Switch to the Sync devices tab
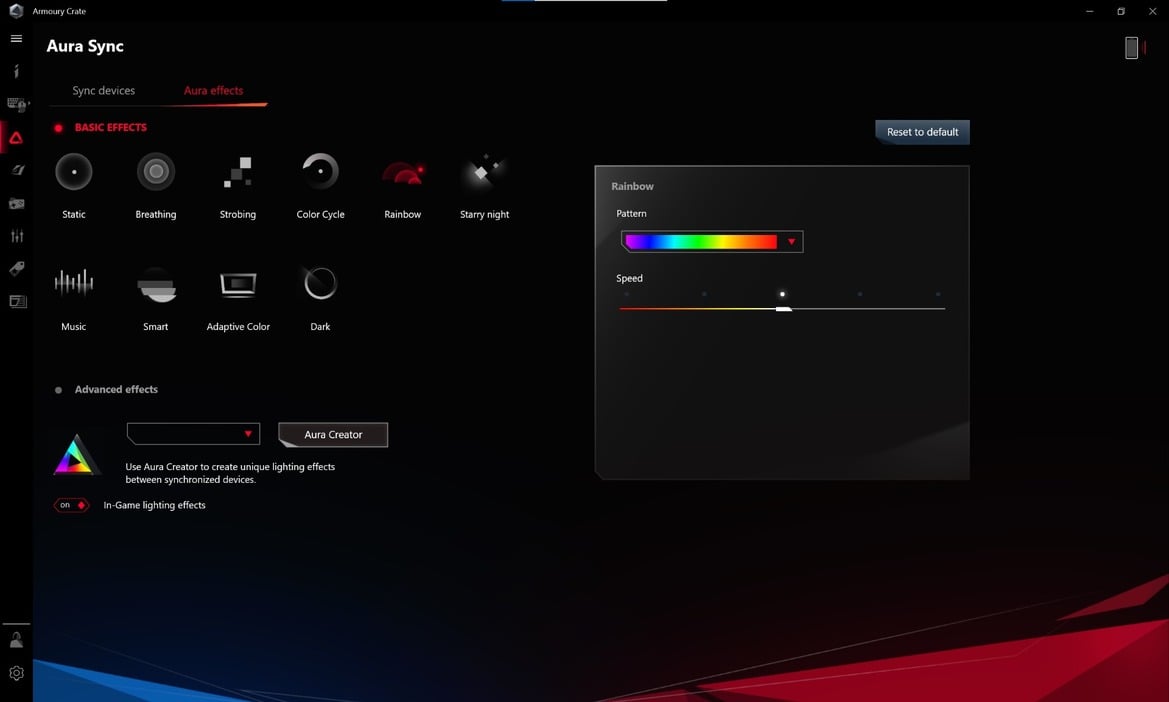1169x702 pixels. (x=104, y=91)
